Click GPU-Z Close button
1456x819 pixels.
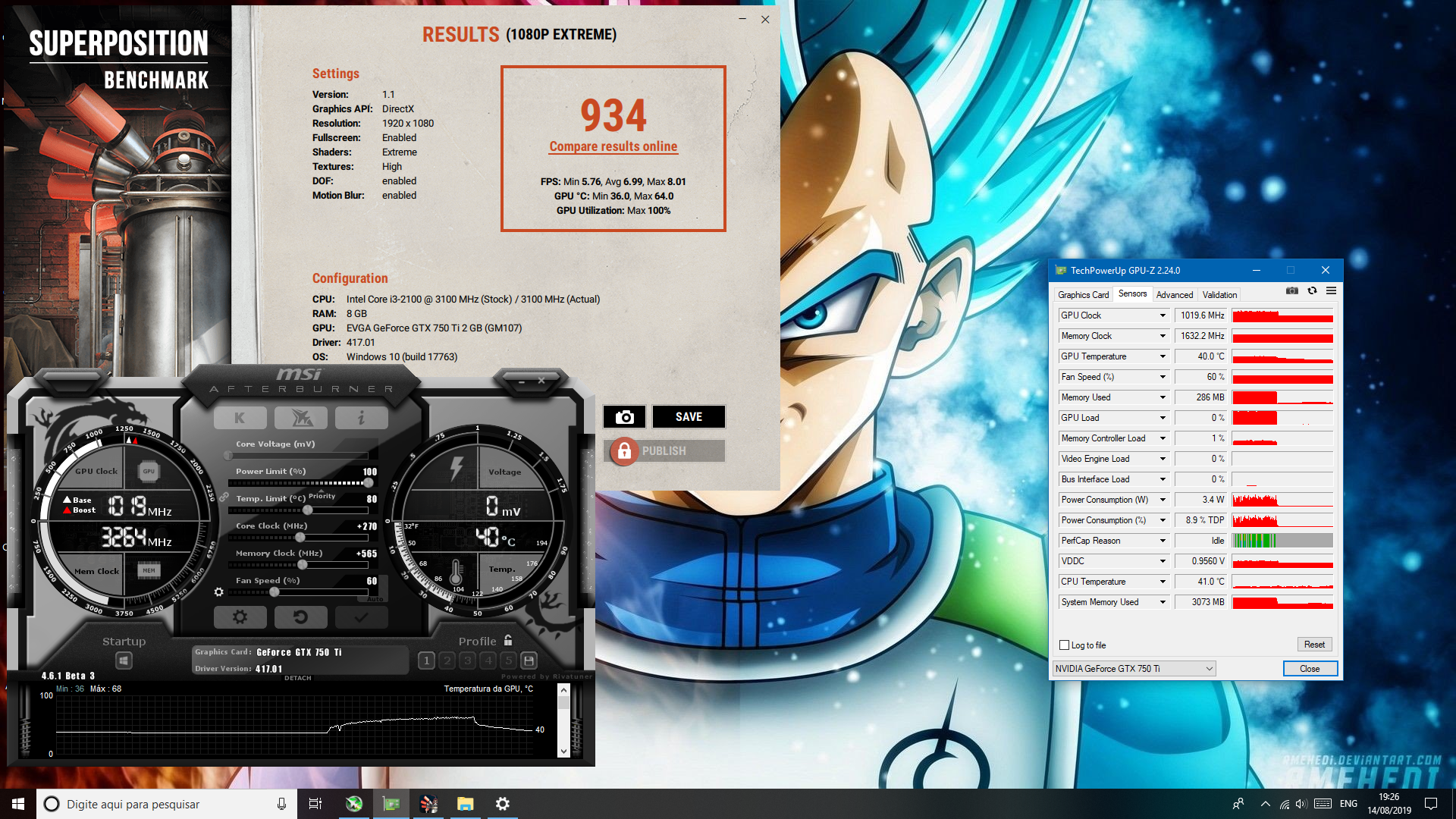click(x=1310, y=669)
